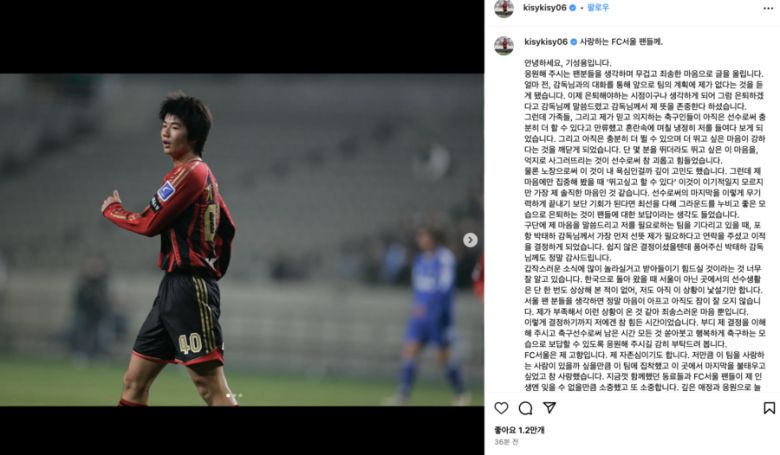The width and height of the screenshot is (780, 455).
Task: Click the profile avatar in the post header
Action: pos(504,8)
